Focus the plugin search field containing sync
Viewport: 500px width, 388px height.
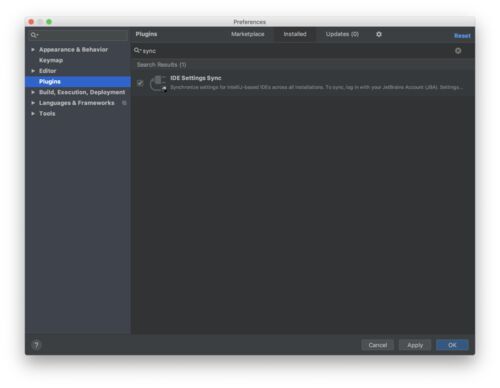pos(297,51)
